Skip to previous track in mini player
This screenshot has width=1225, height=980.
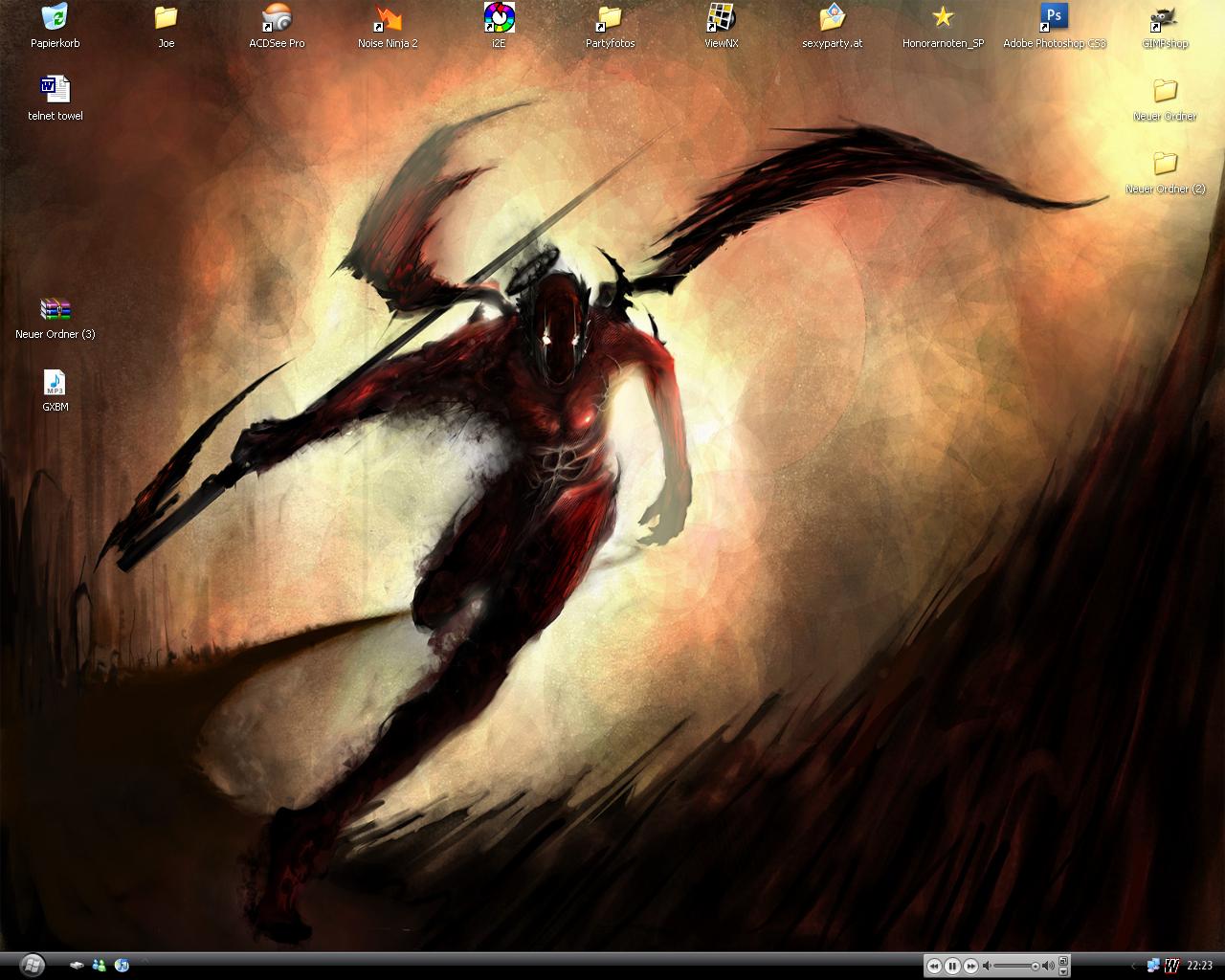pos(934,966)
